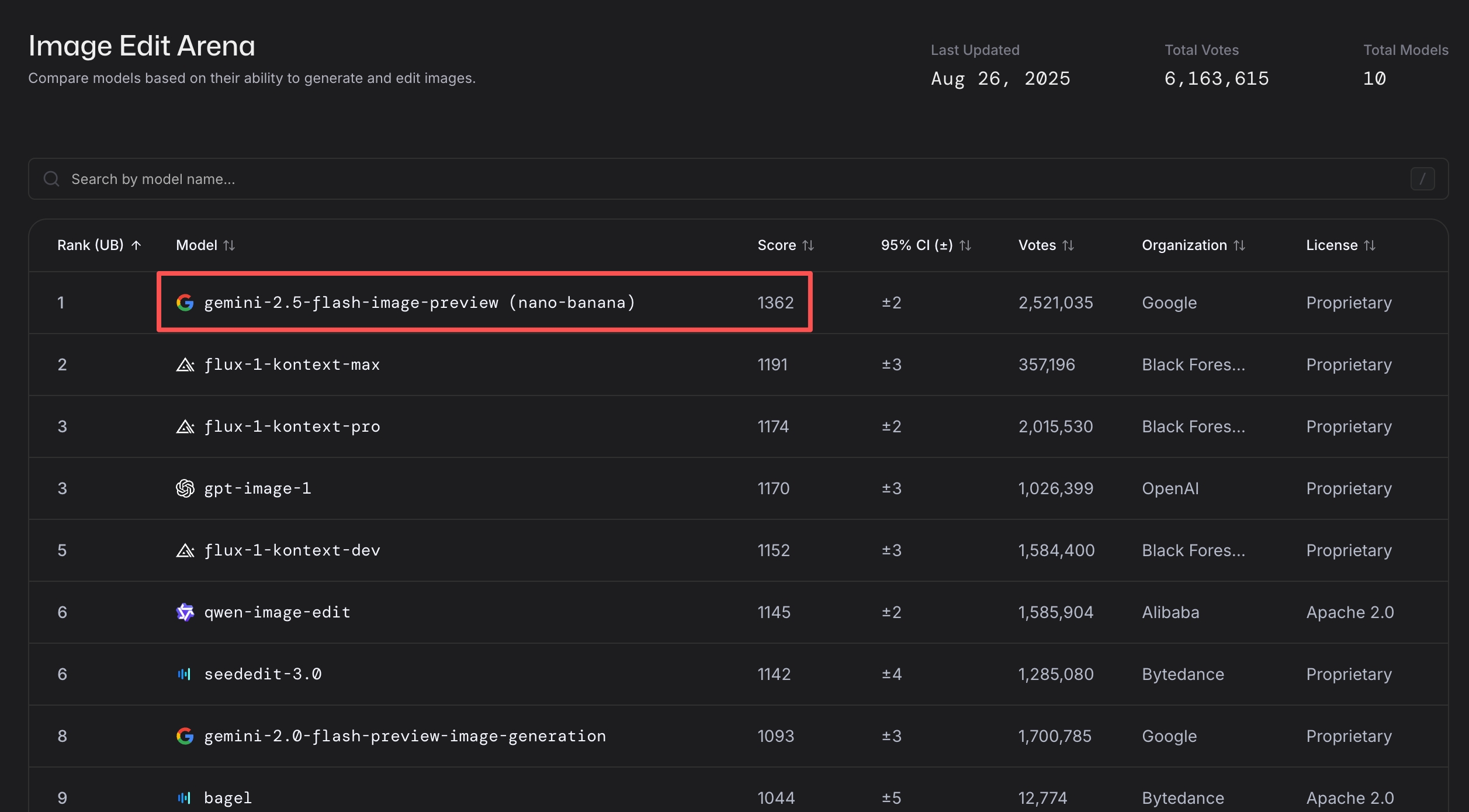Open gpt-image-1 model link
This screenshot has height=812, width=1469.
tap(258, 488)
